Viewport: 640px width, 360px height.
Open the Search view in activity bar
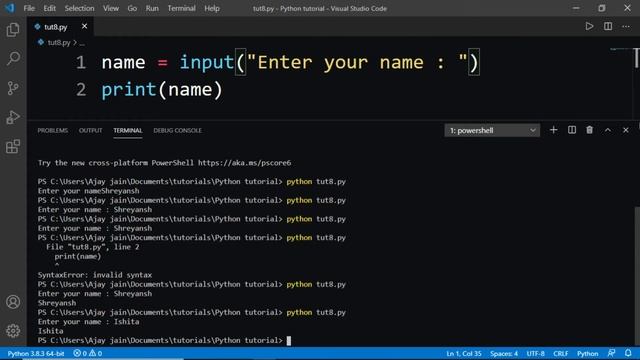13,58
